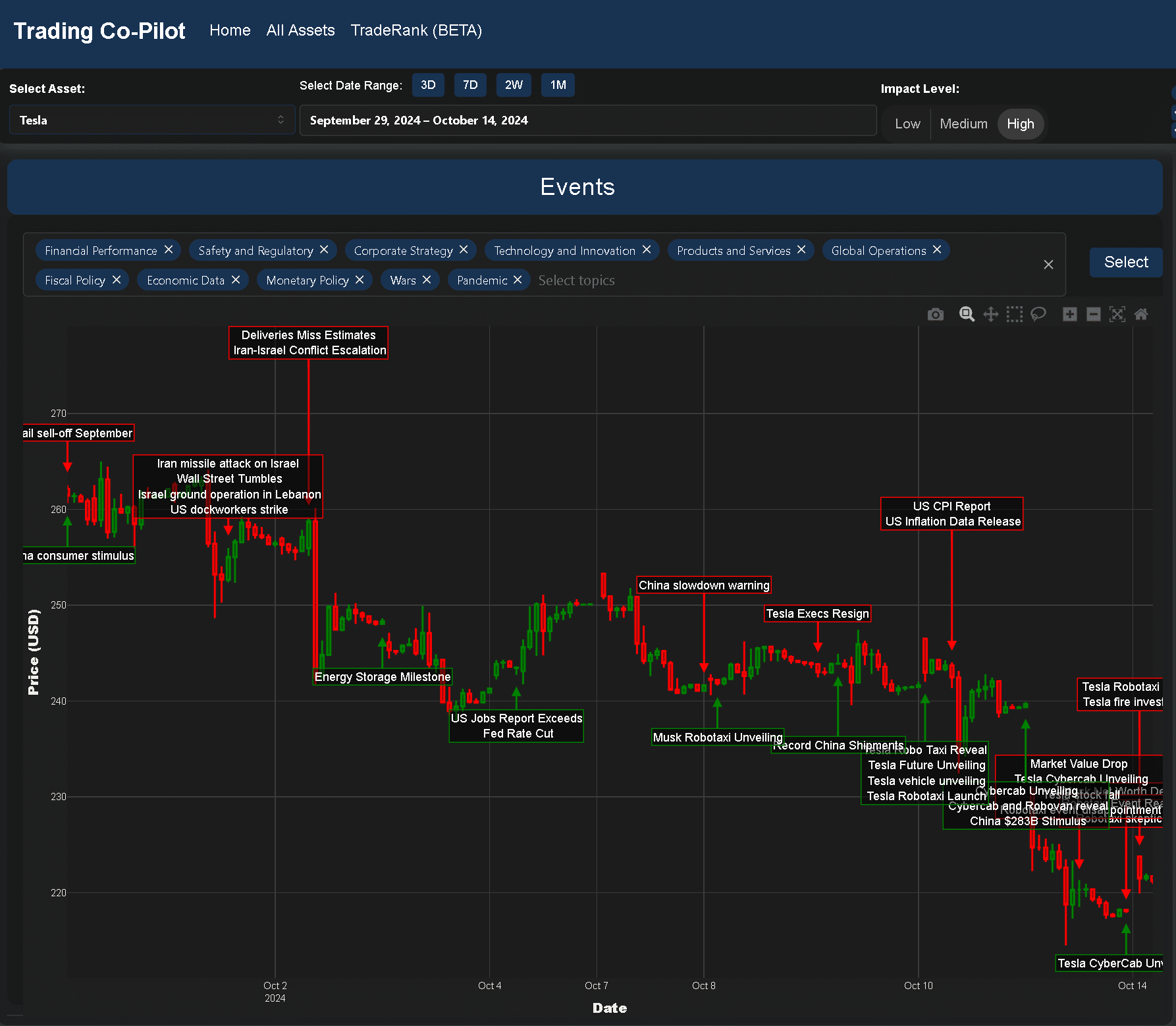Open the Select topics dropdown field
Image resolution: width=1176 pixels, height=1026 pixels.
point(576,281)
